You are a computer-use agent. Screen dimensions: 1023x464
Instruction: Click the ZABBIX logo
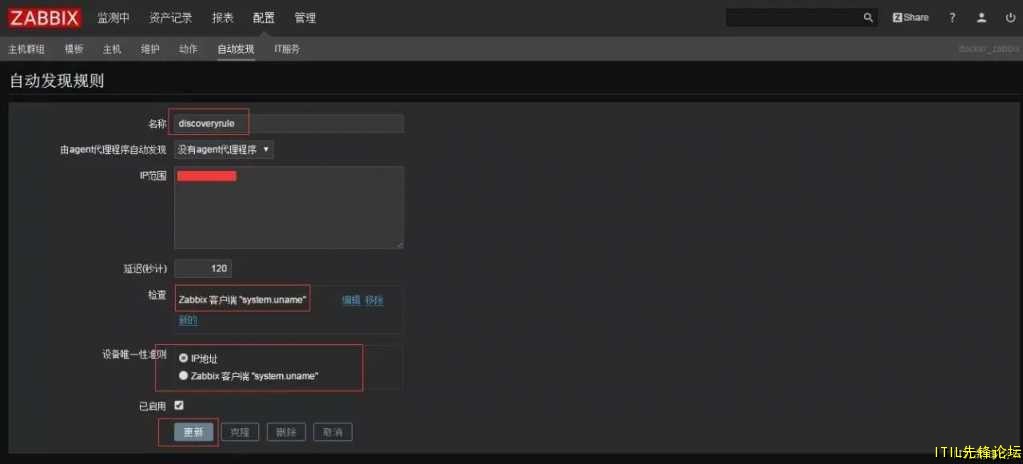coord(45,18)
